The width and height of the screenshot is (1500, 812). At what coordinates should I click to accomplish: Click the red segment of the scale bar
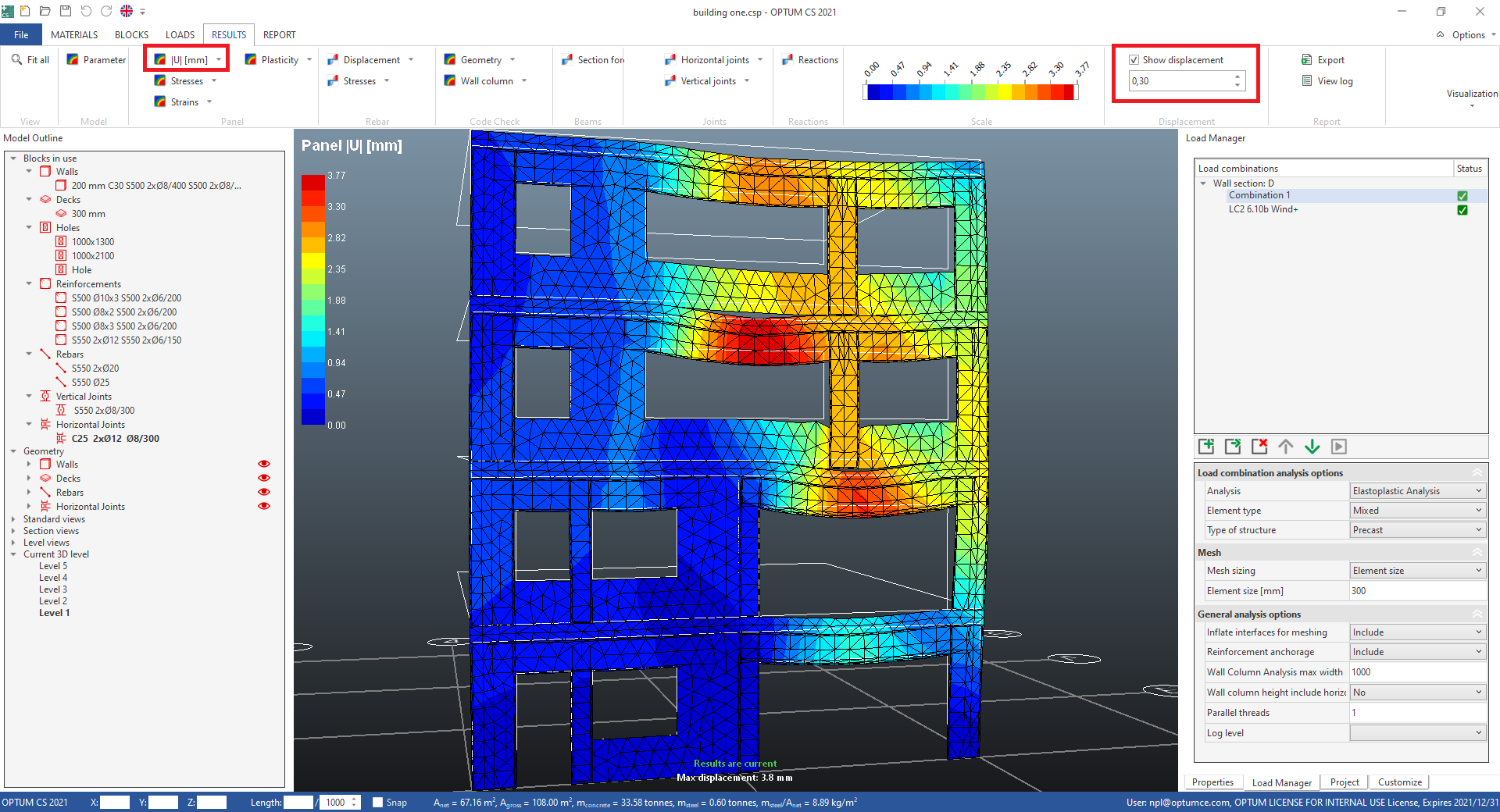pyautogui.click(x=1068, y=92)
